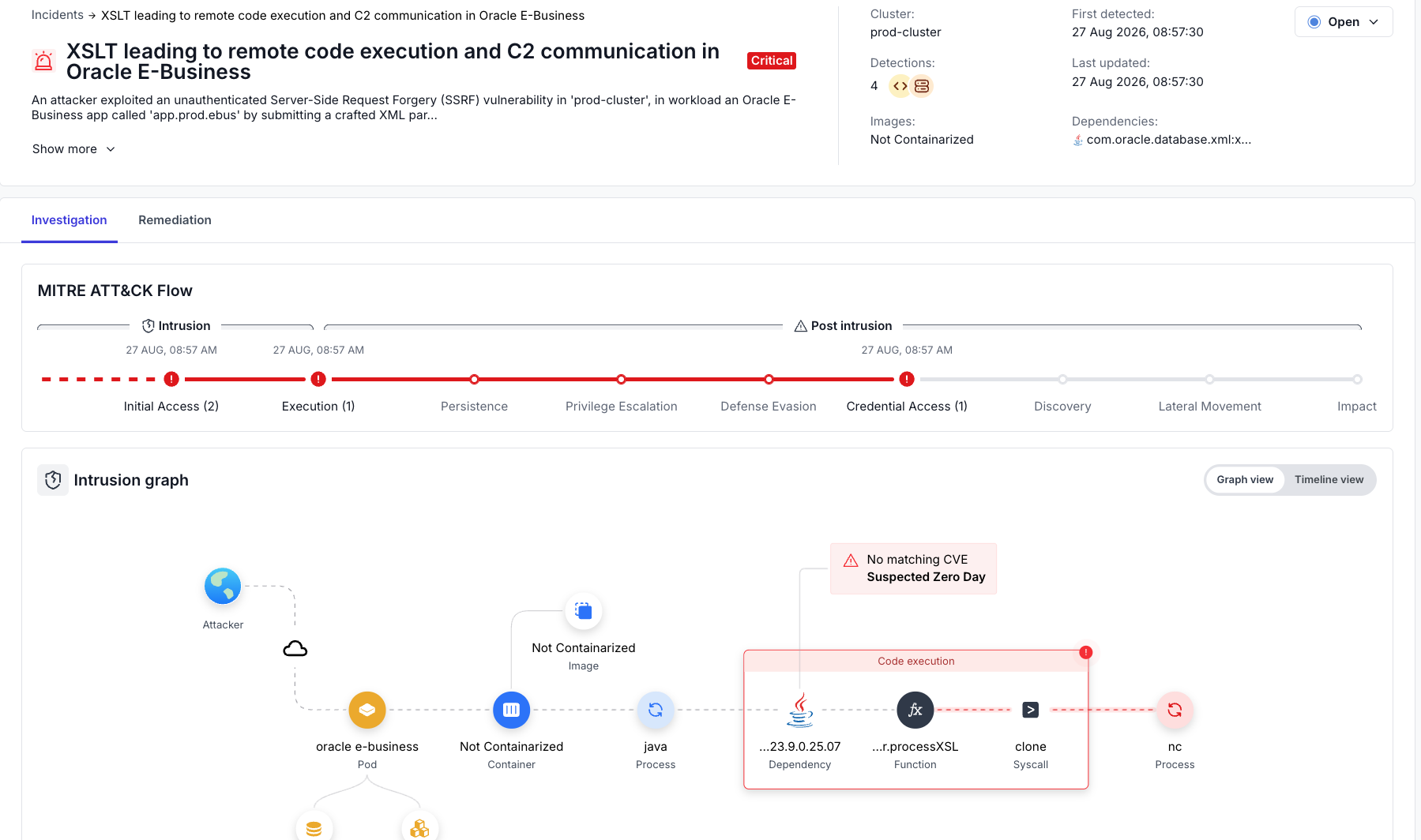Click the Intrusion shield icon in MITRE flow
Viewport: 1421px width, 840px height.
coord(148,326)
